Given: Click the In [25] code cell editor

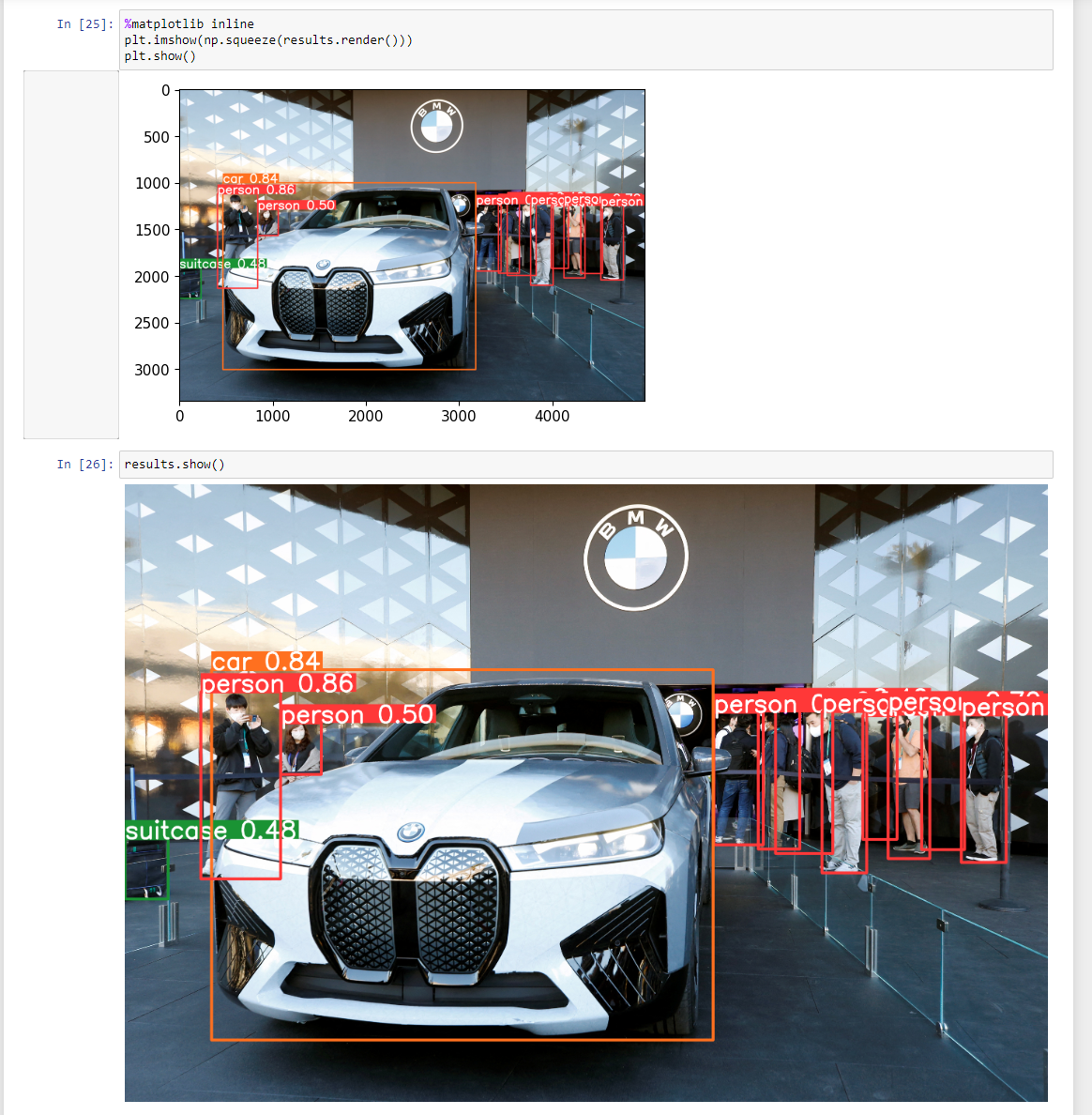Looking at the screenshot, I should [x=585, y=39].
